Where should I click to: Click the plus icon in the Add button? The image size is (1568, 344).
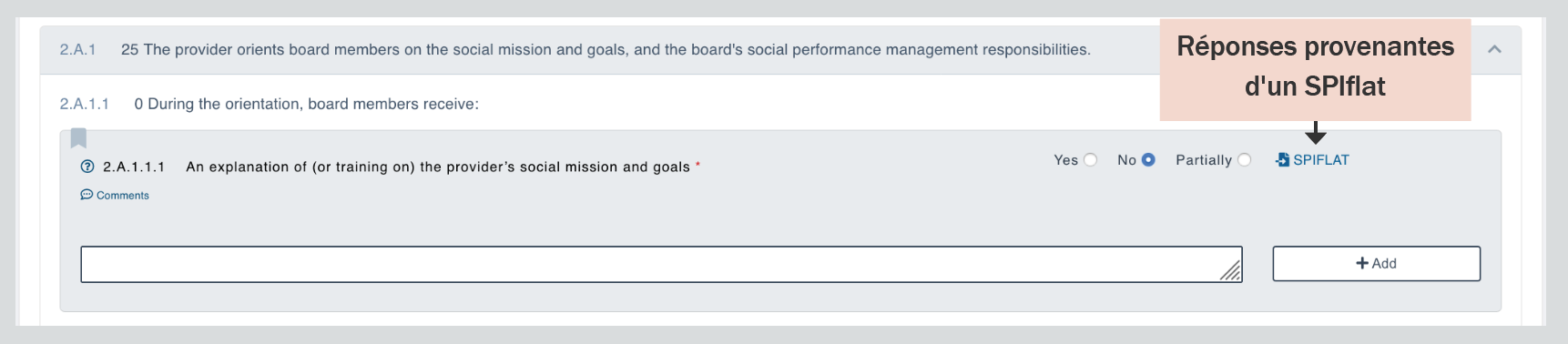coord(1362,263)
